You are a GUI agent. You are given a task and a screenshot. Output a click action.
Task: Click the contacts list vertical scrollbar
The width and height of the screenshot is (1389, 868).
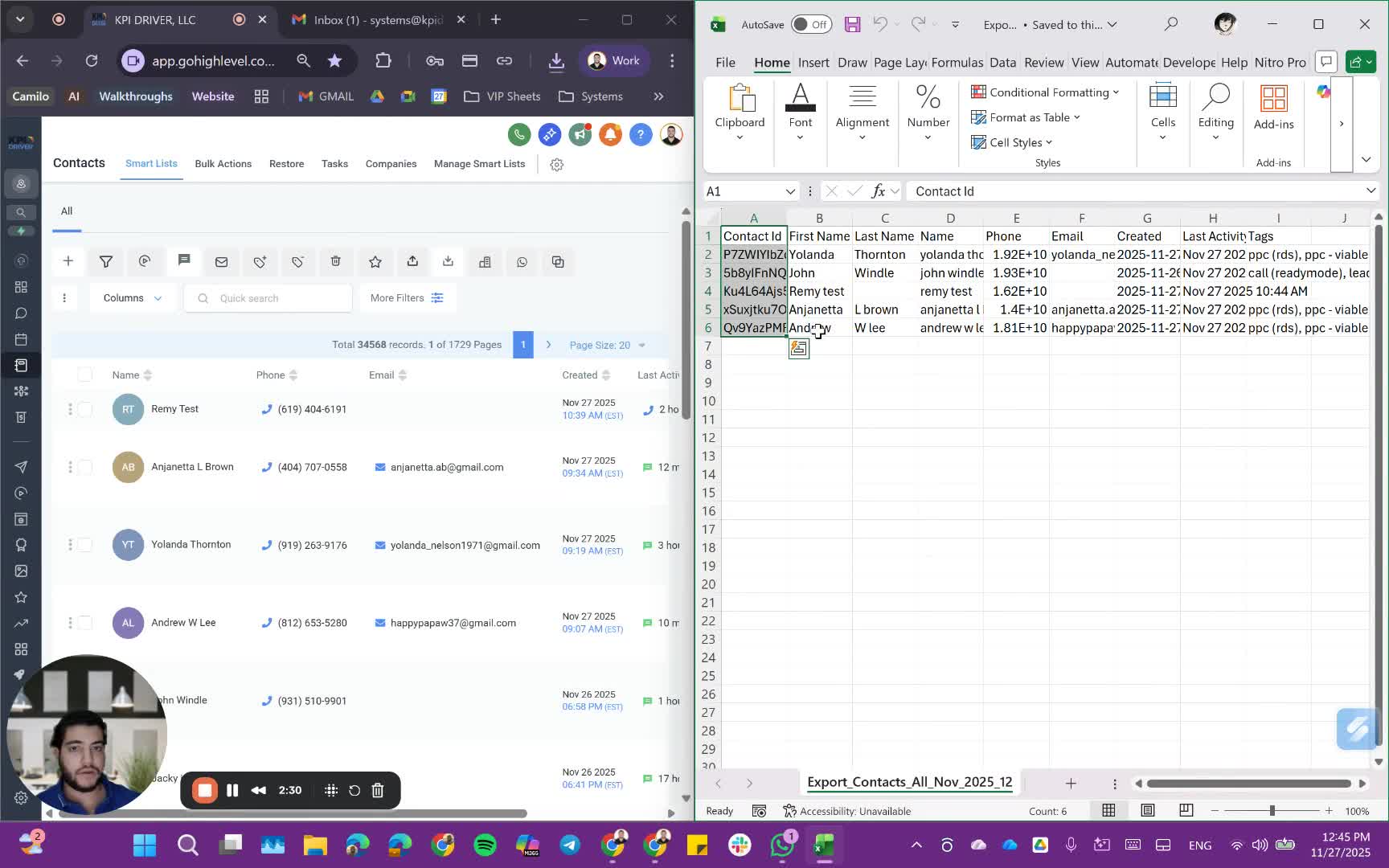[686, 321]
